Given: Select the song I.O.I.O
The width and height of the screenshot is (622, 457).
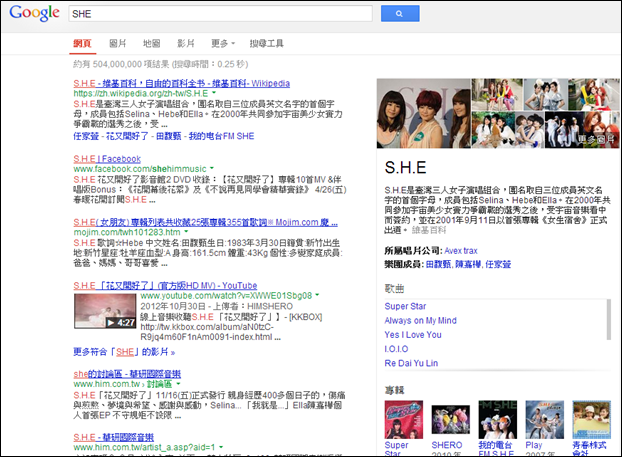Looking at the screenshot, I should pyautogui.click(x=396, y=349).
